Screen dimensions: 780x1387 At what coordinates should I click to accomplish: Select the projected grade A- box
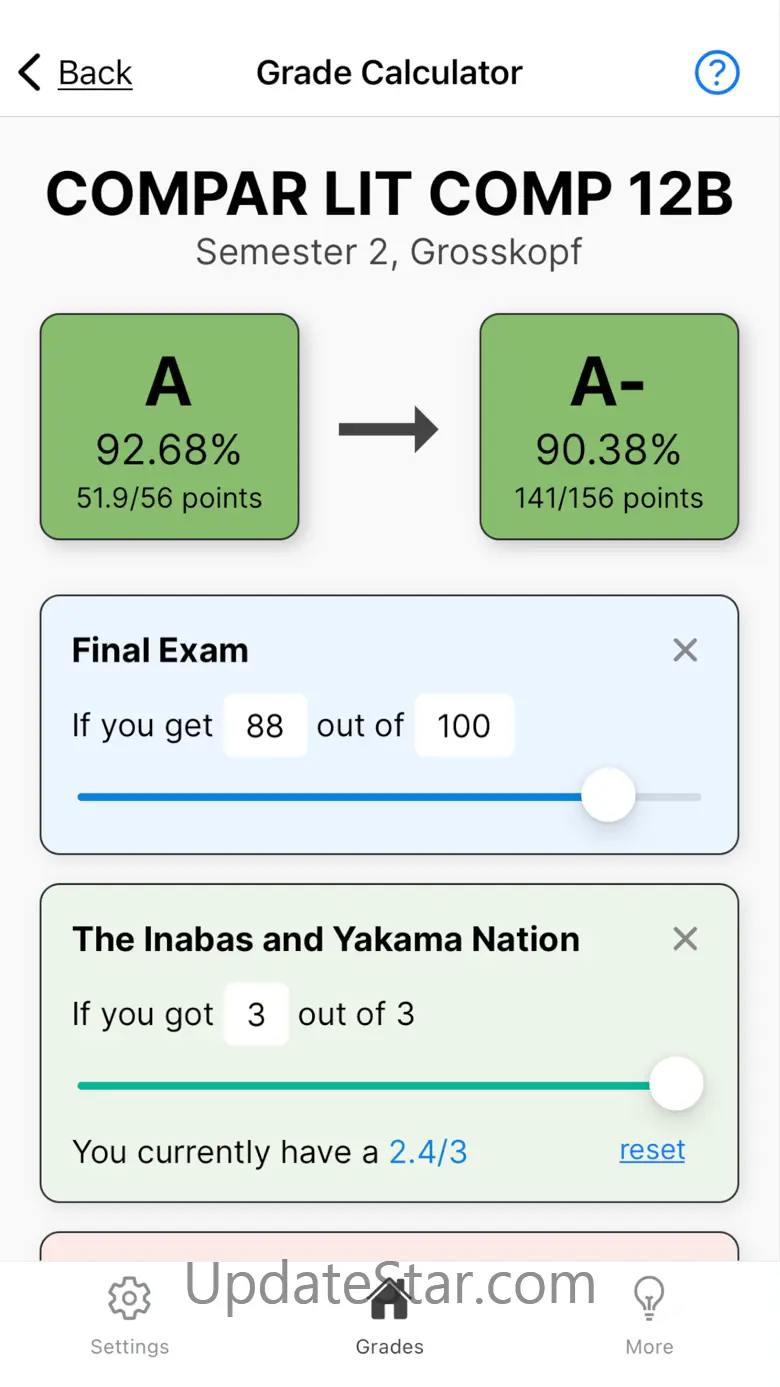[x=609, y=427]
